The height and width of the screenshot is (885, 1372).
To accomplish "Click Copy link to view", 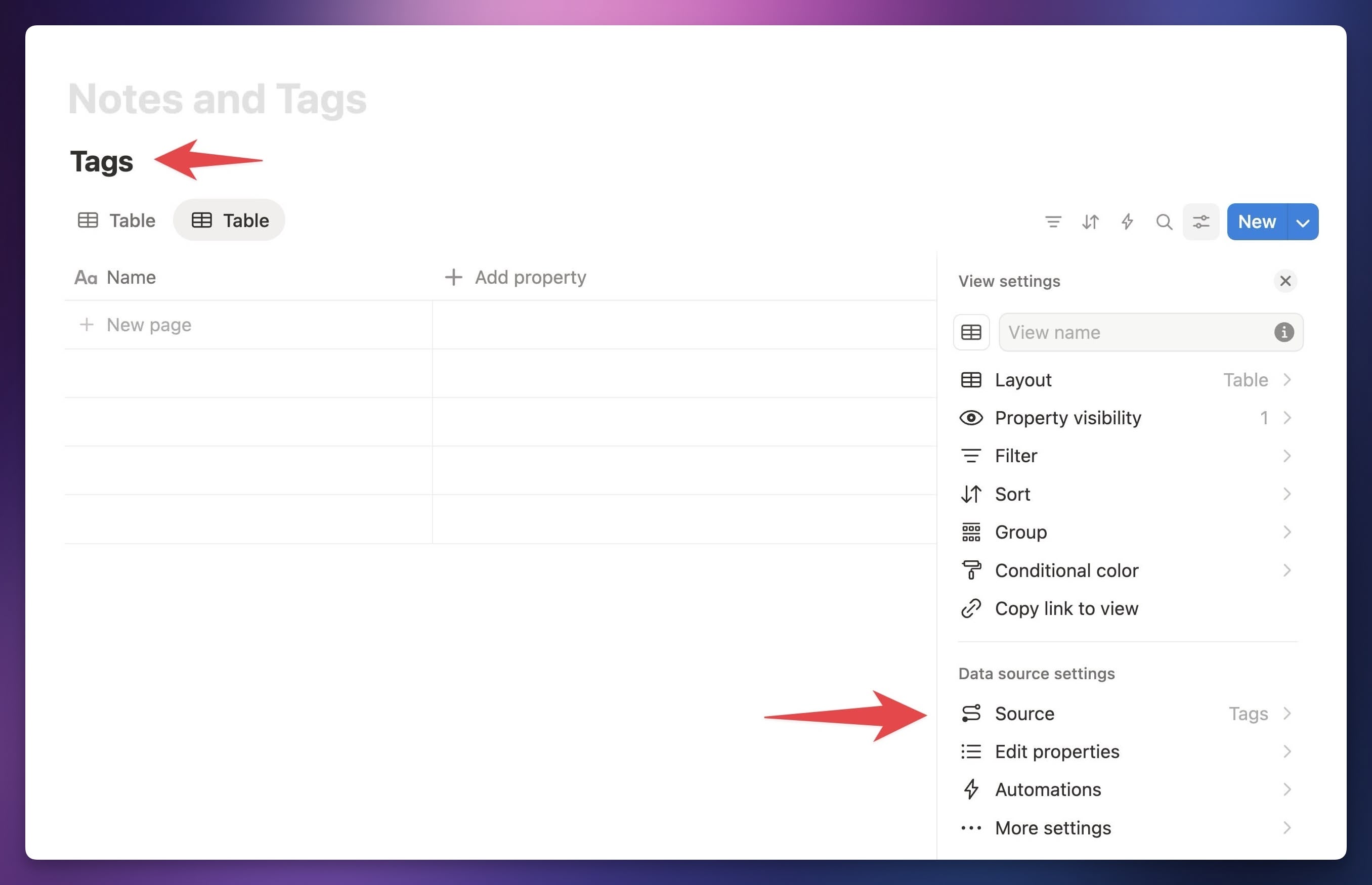I will coord(1126,608).
